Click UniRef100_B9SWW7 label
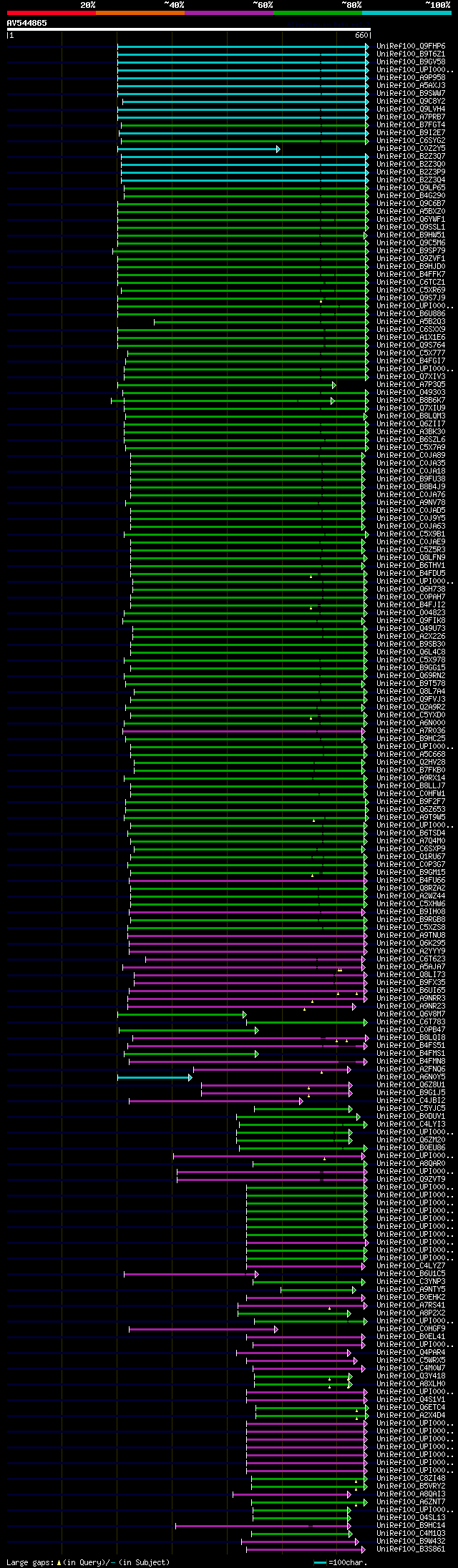458x1568 pixels. (411, 94)
